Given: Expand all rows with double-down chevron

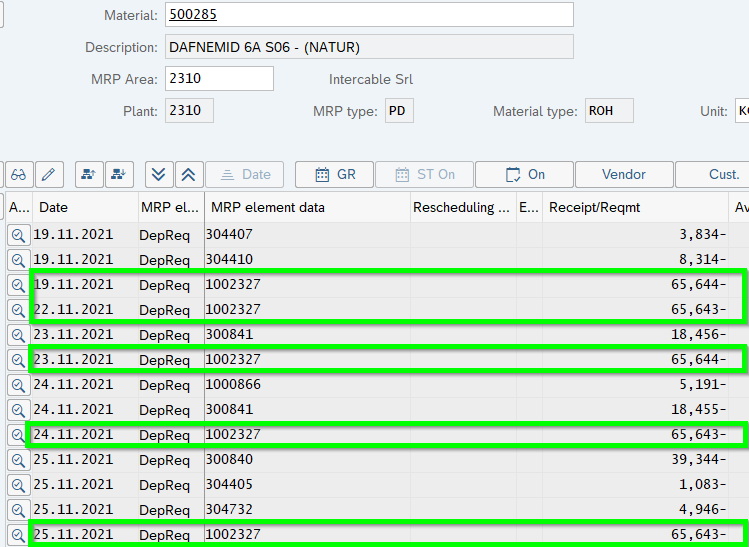Looking at the screenshot, I should (159, 174).
